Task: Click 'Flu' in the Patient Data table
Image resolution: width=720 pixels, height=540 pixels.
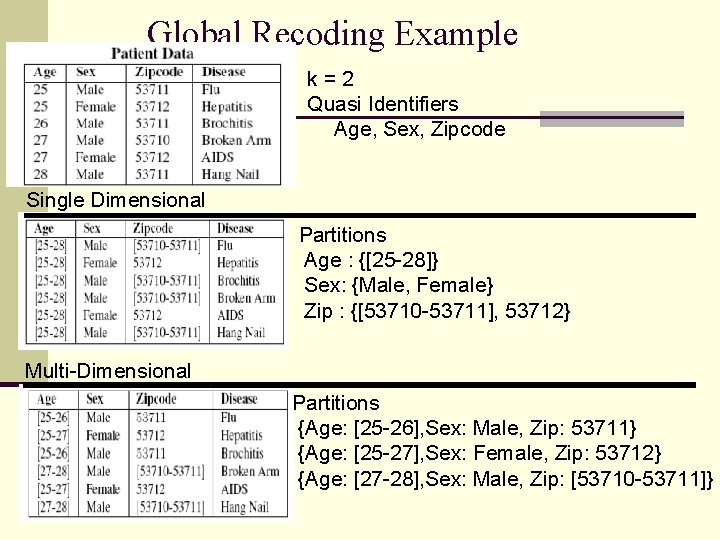Action: click(211, 90)
